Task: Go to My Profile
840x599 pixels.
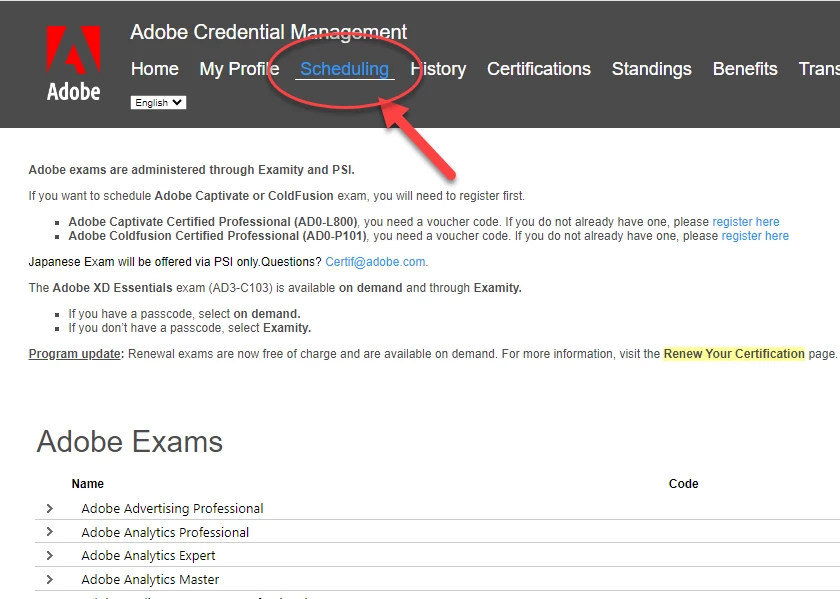Action: [239, 69]
